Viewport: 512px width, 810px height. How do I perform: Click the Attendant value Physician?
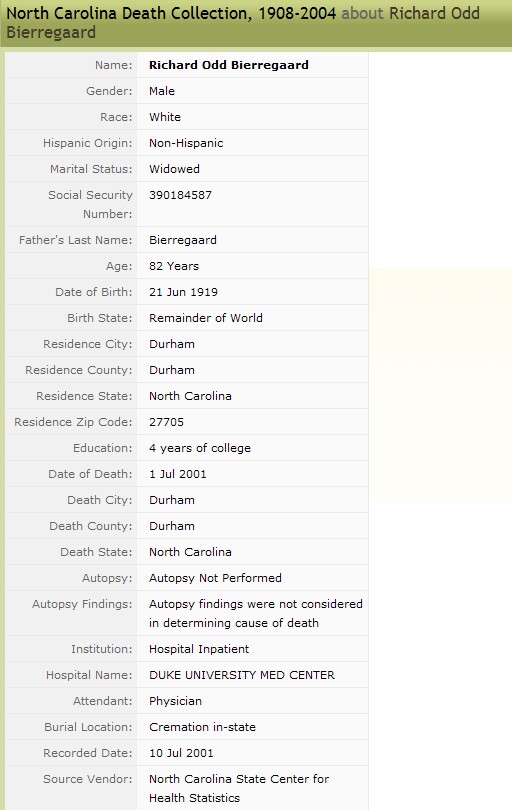tap(175, 702)
